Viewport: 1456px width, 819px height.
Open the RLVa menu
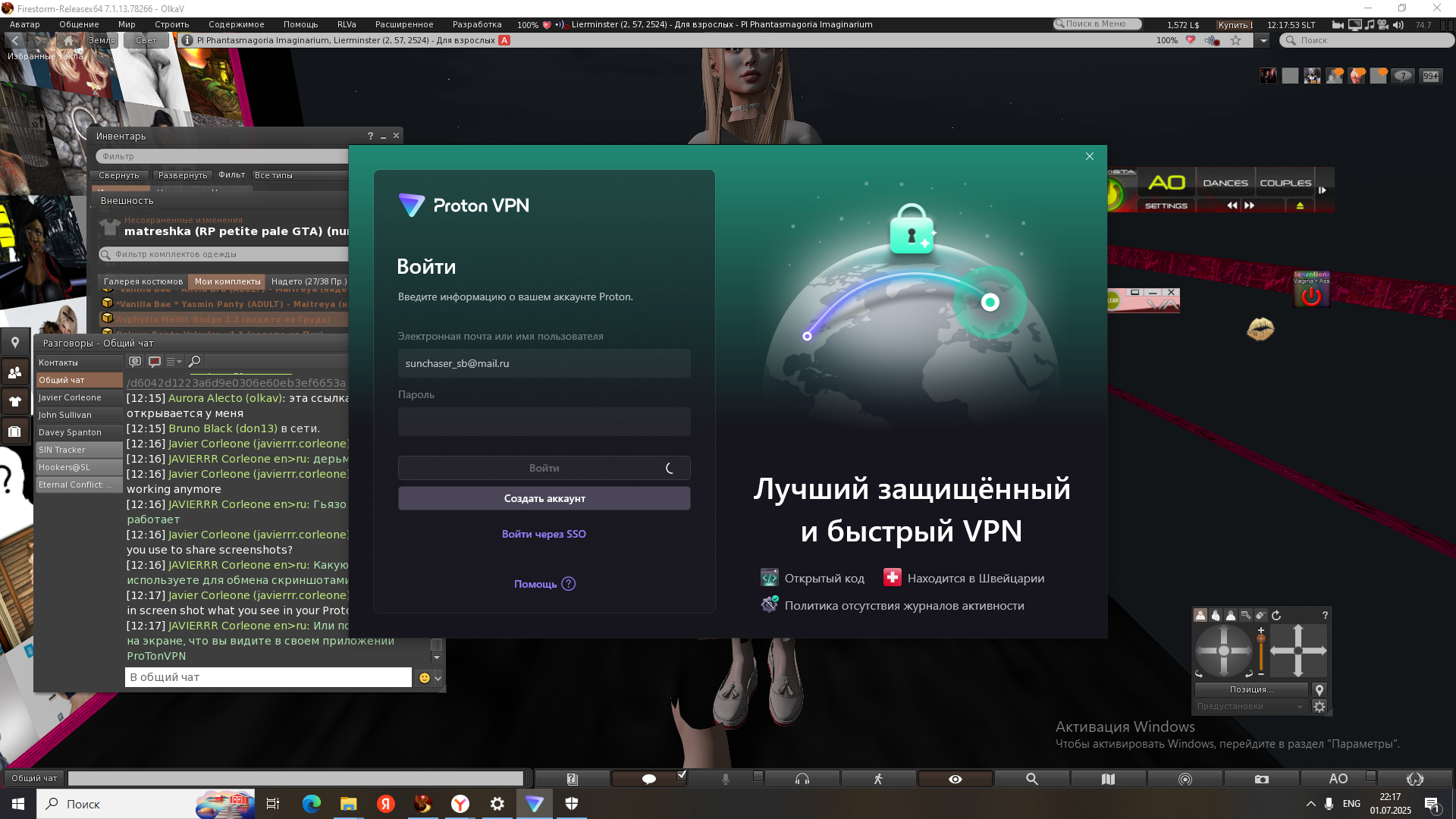[x=347, y=24]
